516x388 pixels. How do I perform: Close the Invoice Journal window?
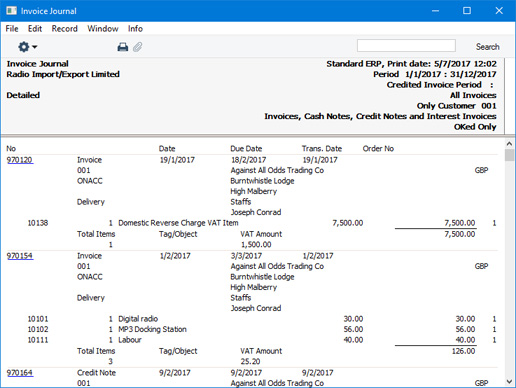pyautogui.click(x=499, y=11)
